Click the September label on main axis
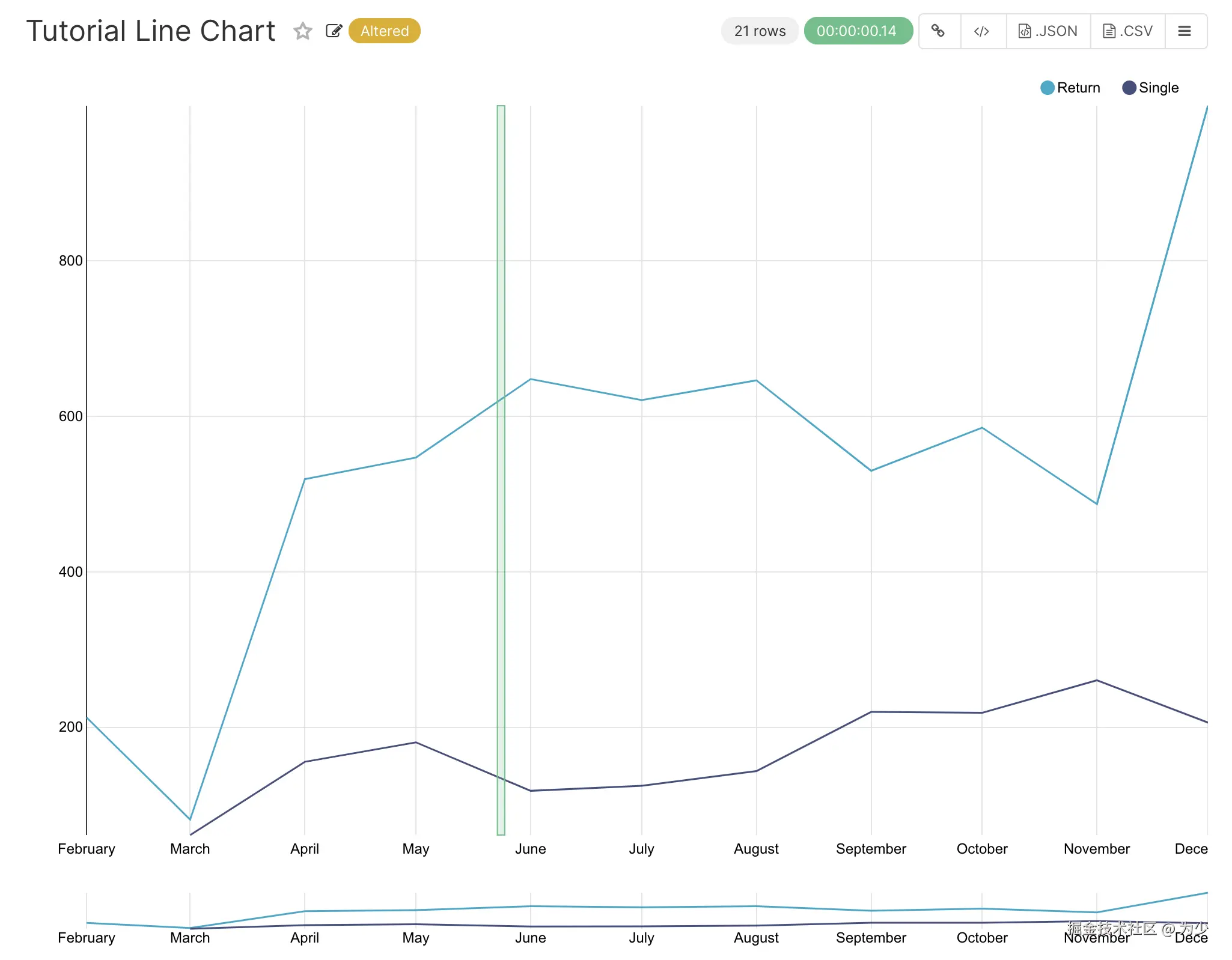The image size is (1232, 960). tap(871, 849)
